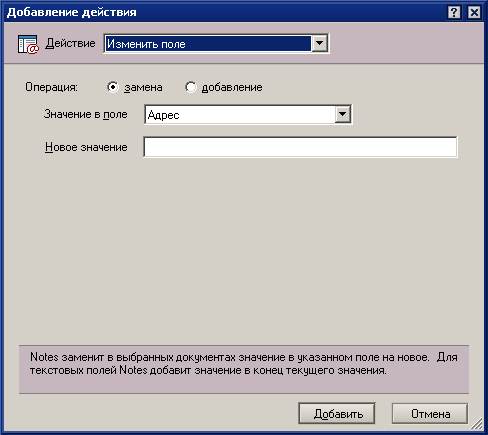The image size is (488, 435).
Task: Click the Добавить button
Action: (x=337, y=413)
